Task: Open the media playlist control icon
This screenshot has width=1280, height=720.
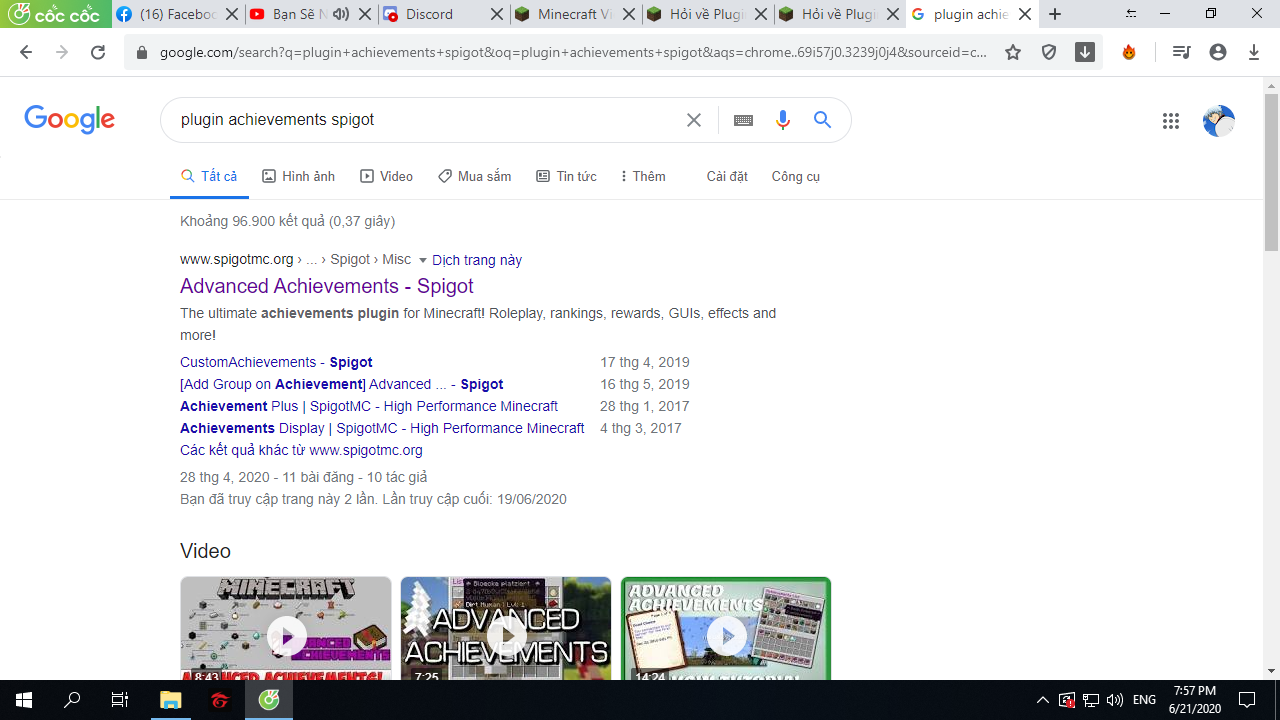Action: (x=1182, y=53)
